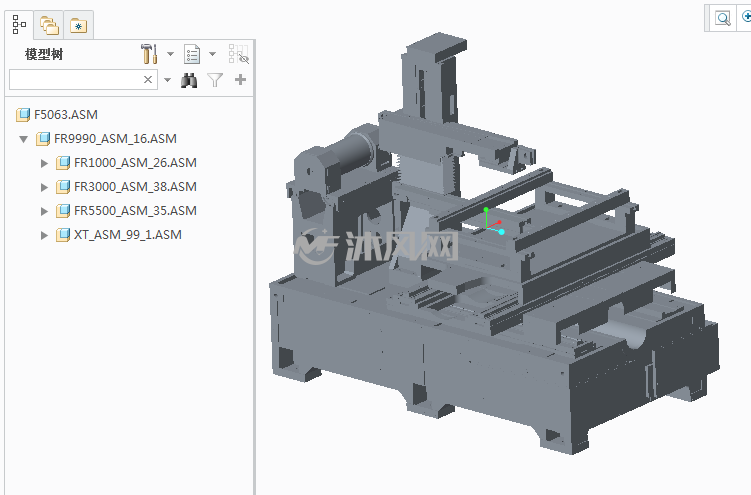This screenshot has width=751, height=495.
Task: Click the XT_ASM_99_1 assembly icon
Action: click(x=63, y=235)
